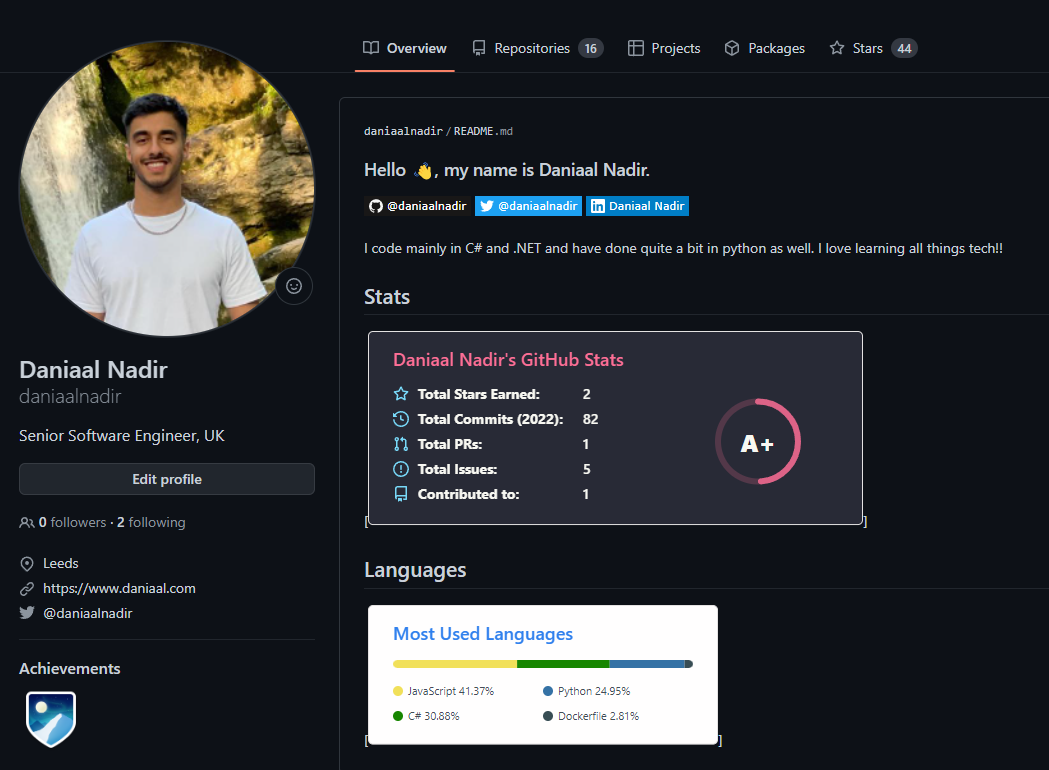Click the info icon next to Total Issues
Image resolution: width=1049 pixels, height=770 pixels.
click(x=403, y=469)
